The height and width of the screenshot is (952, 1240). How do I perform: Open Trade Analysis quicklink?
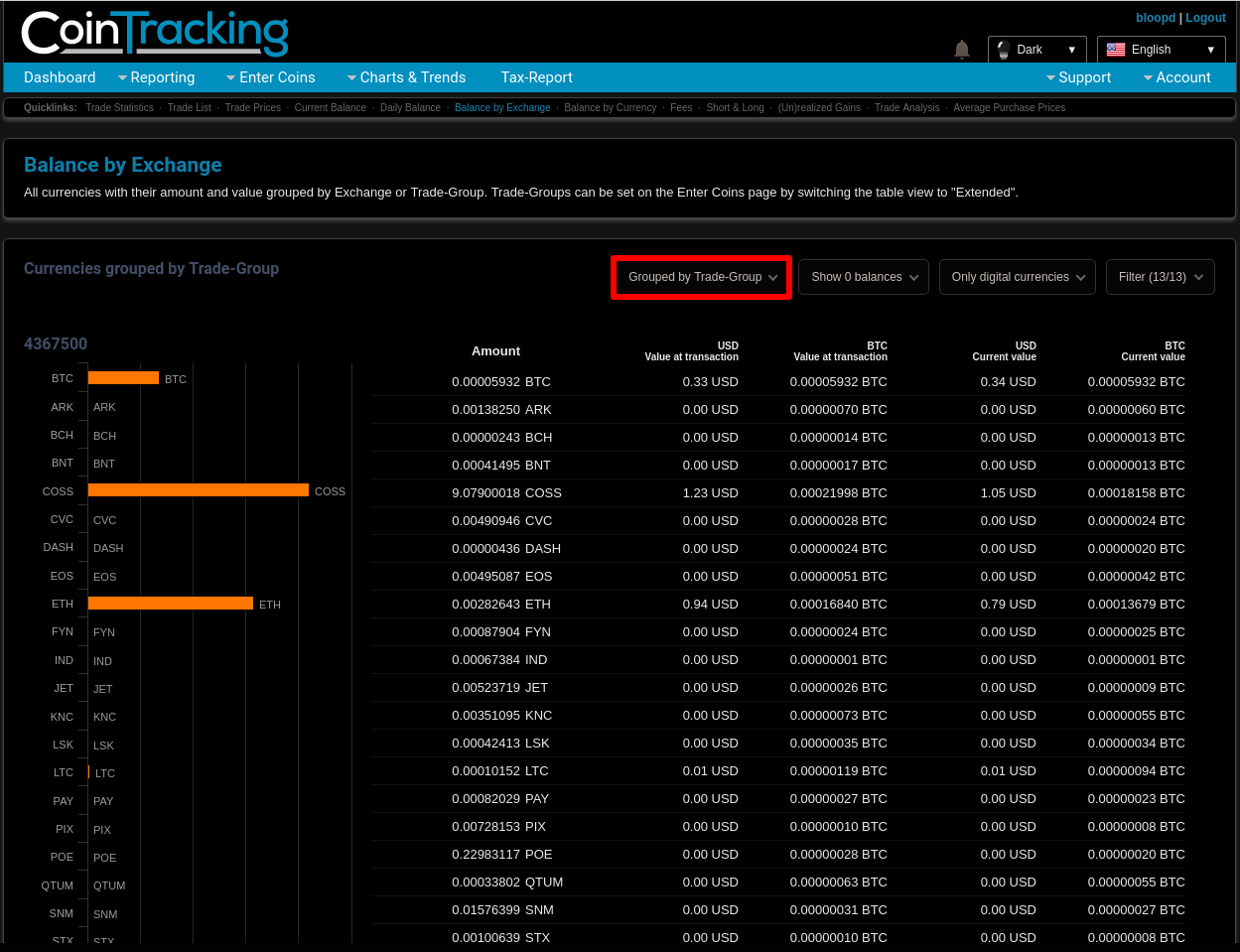coord(906,107)
